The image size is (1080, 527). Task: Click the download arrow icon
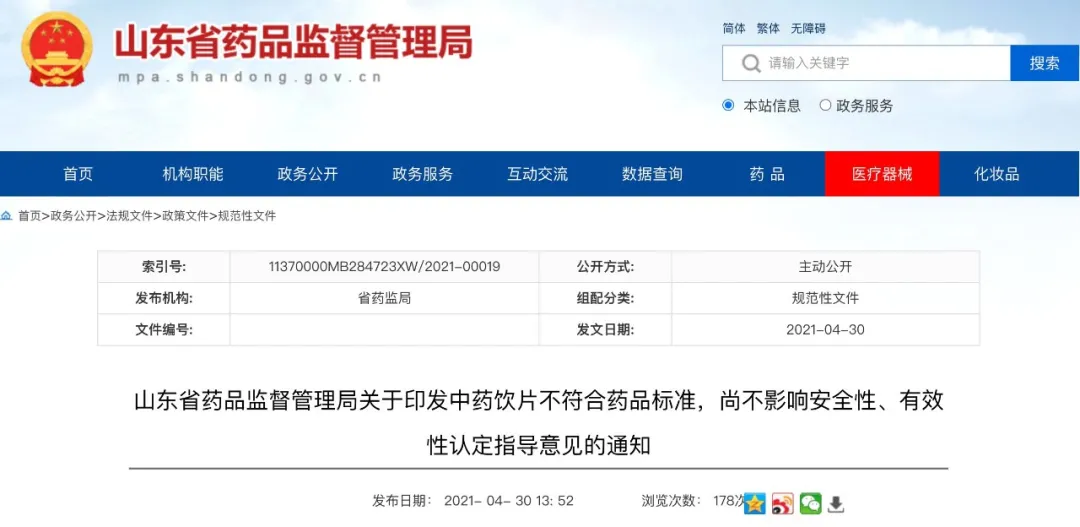835,504
